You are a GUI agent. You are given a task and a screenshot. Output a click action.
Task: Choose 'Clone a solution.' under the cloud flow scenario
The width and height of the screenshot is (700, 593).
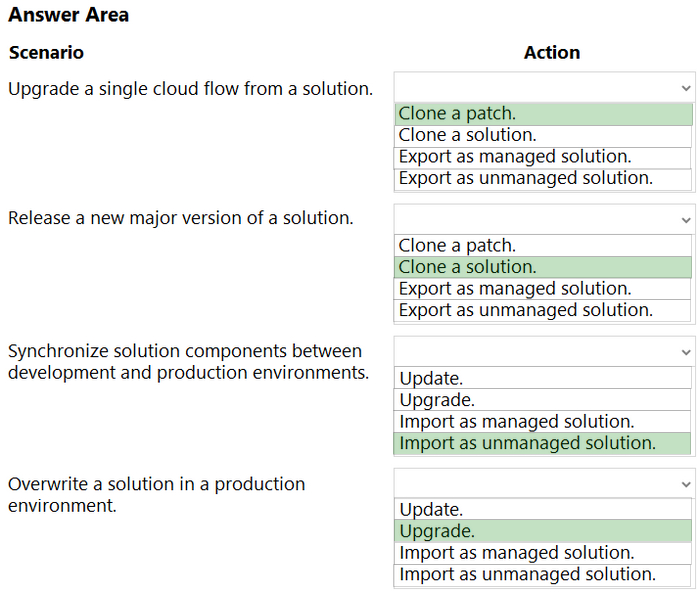(543, 136)
